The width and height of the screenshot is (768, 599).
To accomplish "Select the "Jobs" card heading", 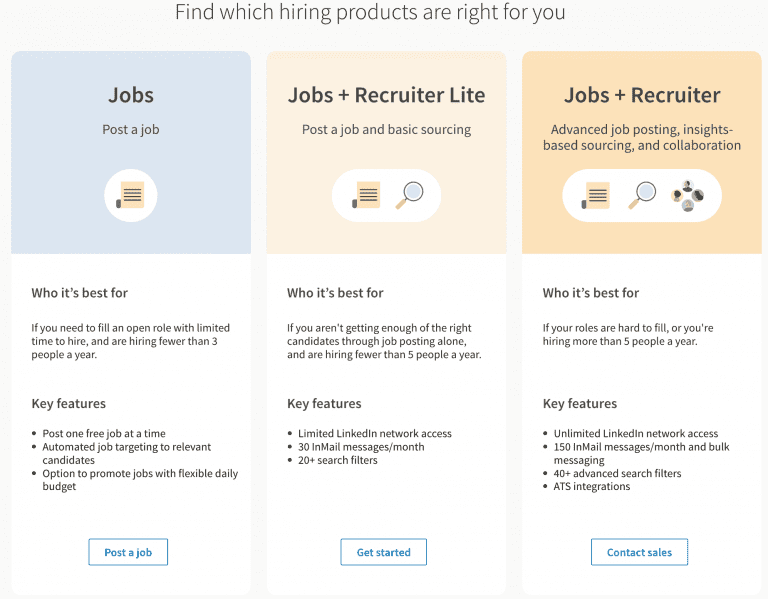I will (x=131, y=96).
